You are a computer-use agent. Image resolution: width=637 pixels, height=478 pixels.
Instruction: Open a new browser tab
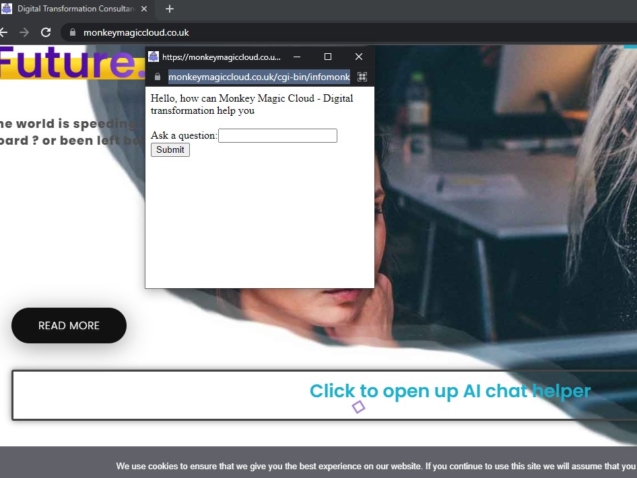pos(169,9)
